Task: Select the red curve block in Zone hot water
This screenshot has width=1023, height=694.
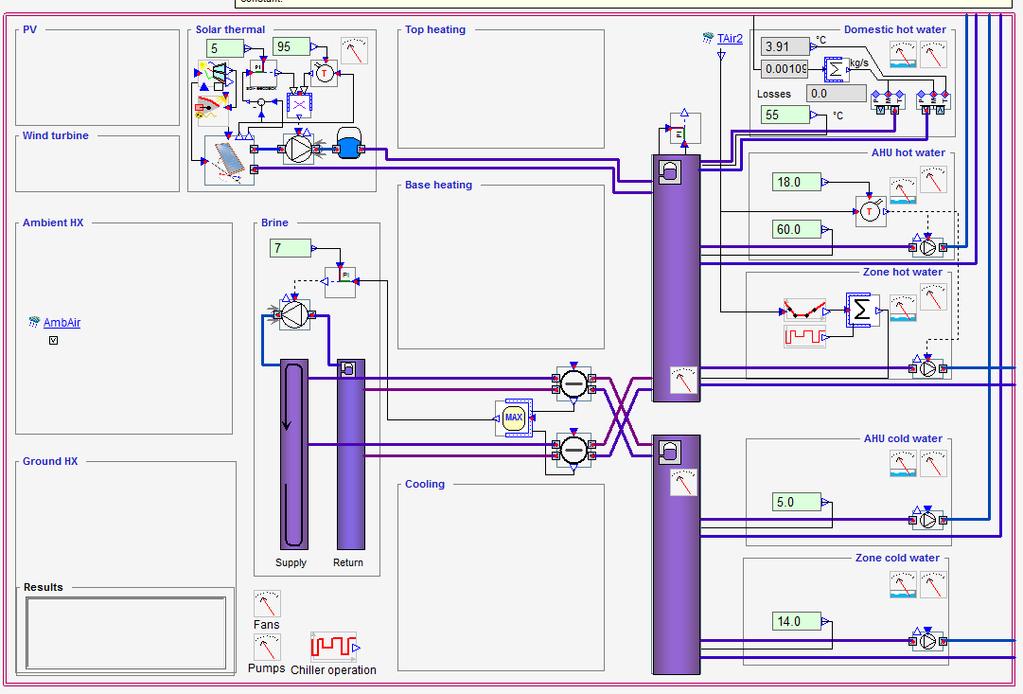Action: pyautogui.click(x=804, y=310)
